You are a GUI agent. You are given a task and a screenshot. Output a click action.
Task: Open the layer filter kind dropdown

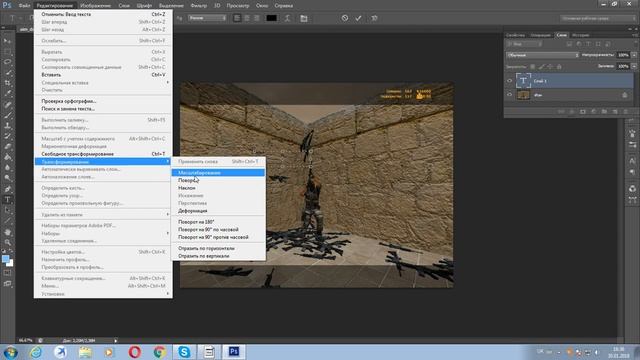pyautogui.click(x=524, y=44)
